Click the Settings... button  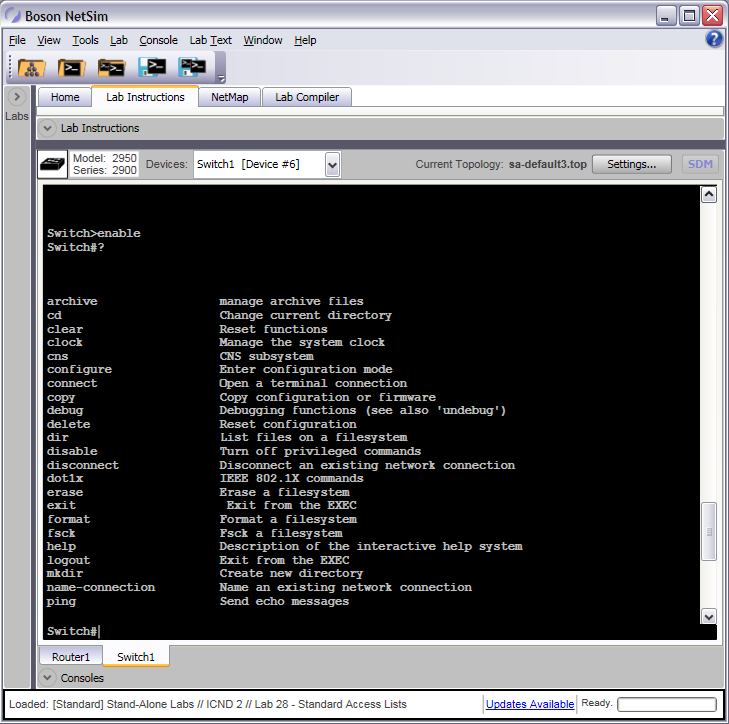pos(631,164)
